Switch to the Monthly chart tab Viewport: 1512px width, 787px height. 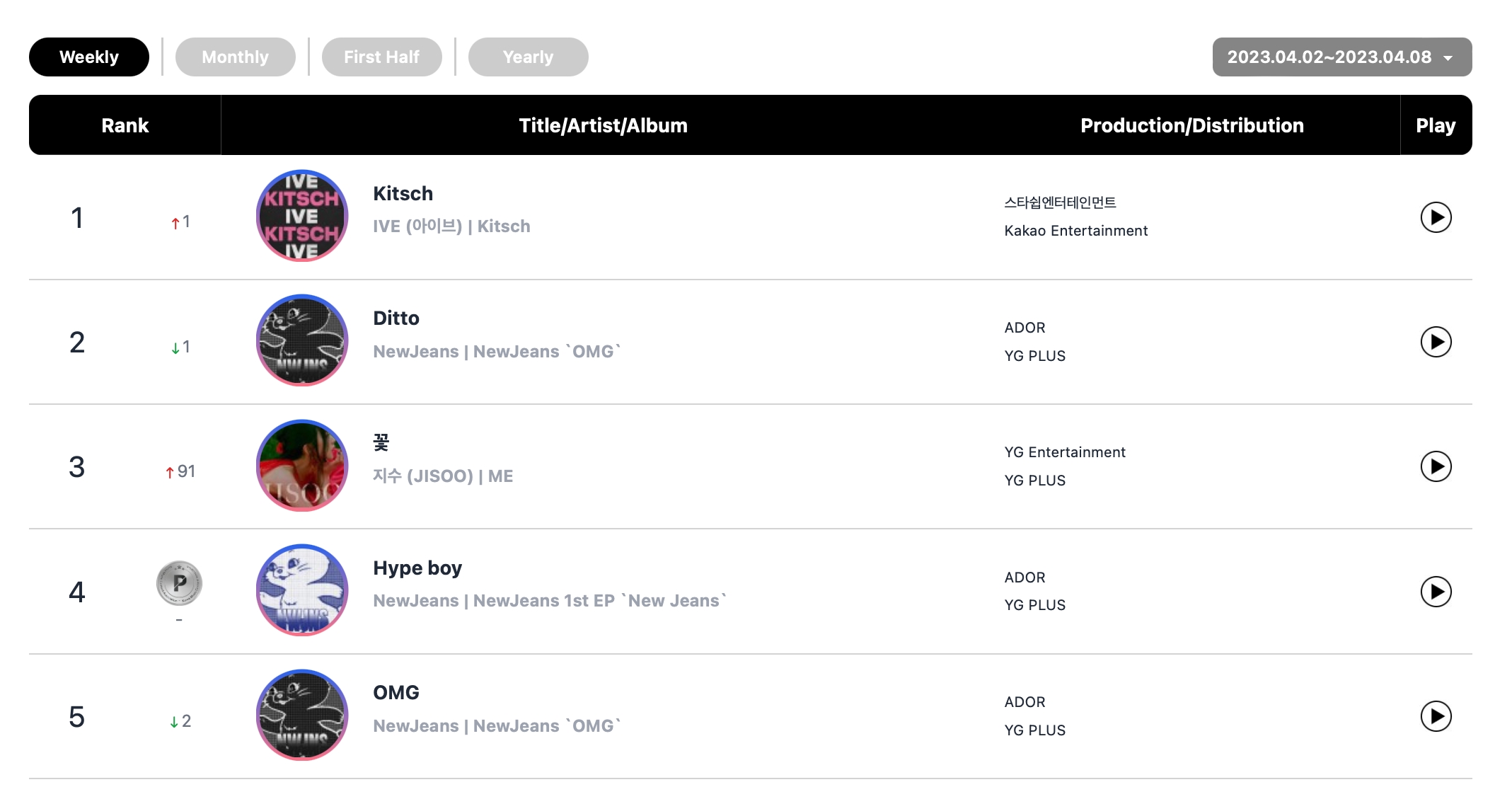tap(236, 57)
